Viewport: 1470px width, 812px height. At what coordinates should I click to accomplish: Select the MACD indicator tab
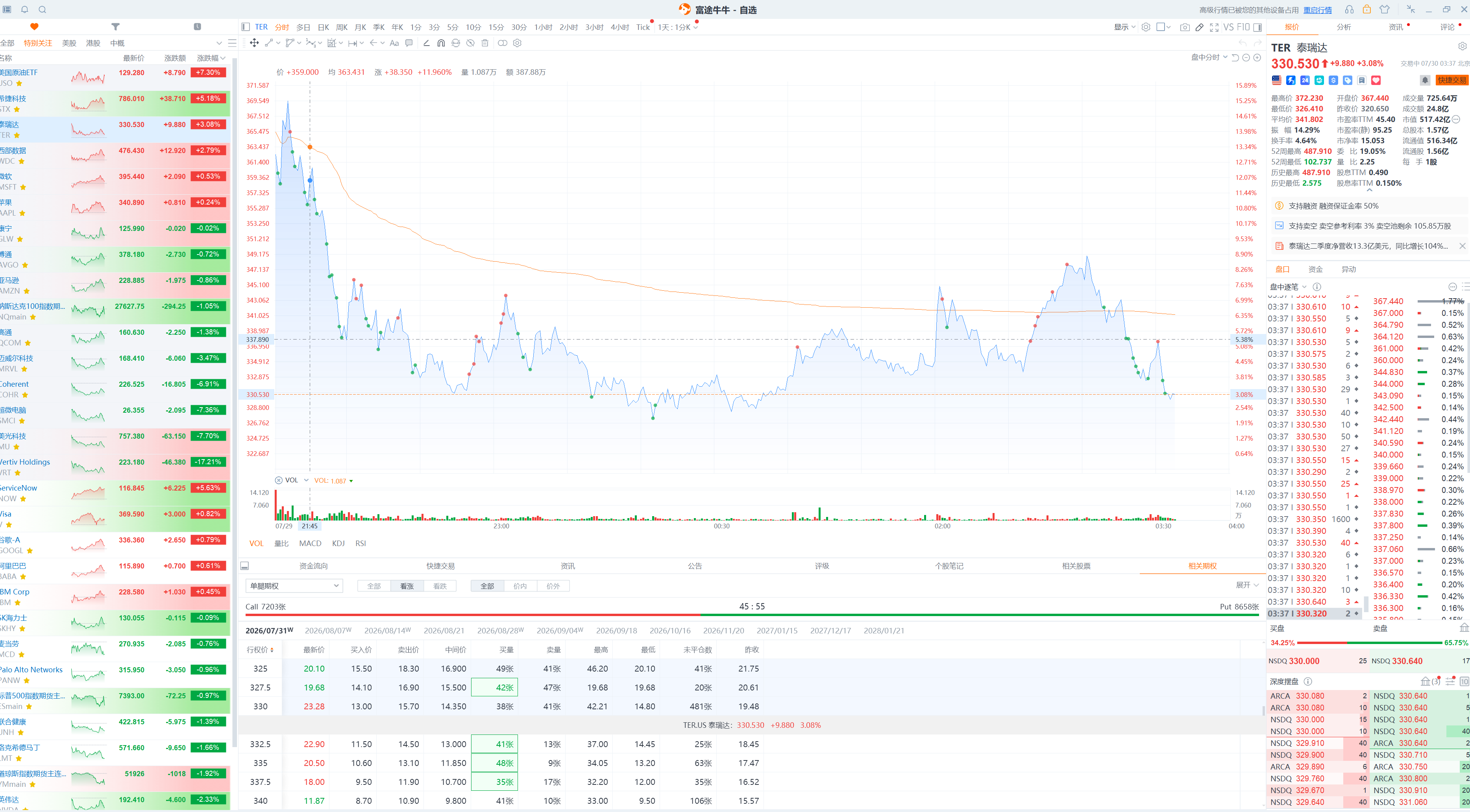311,543
